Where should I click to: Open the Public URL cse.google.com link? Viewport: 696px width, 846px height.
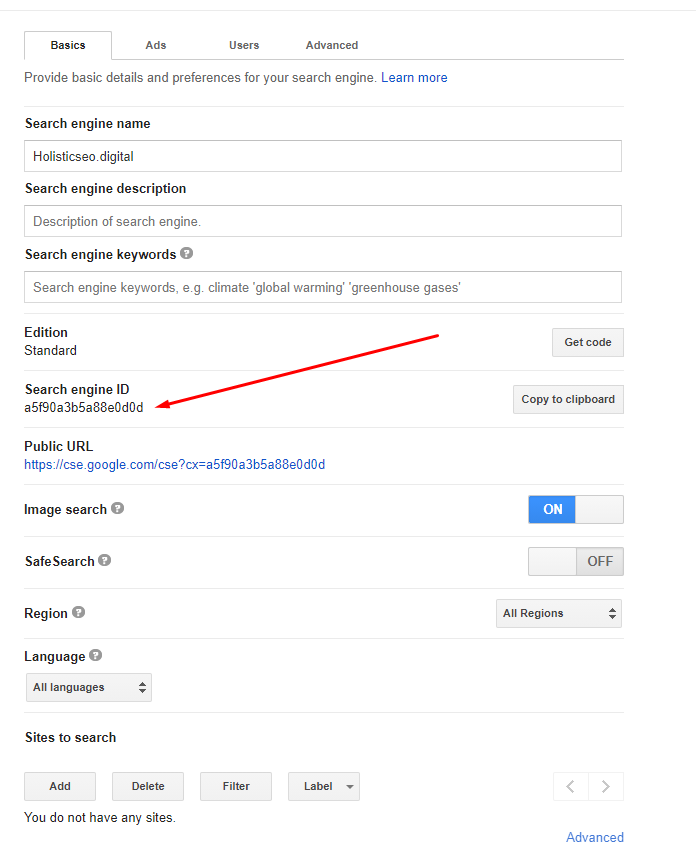(174, 465)
